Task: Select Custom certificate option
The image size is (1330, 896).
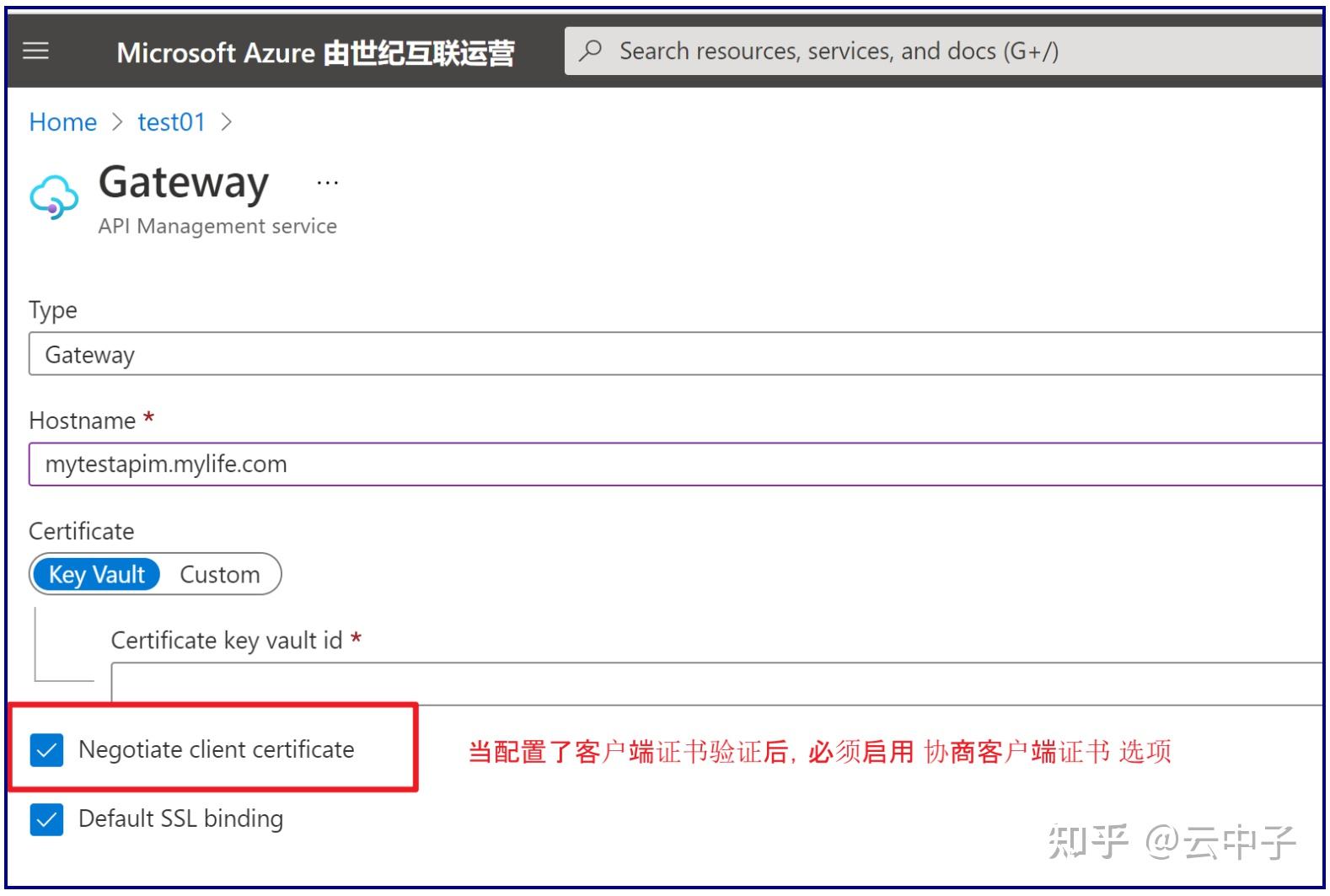Action: (220, 575)
